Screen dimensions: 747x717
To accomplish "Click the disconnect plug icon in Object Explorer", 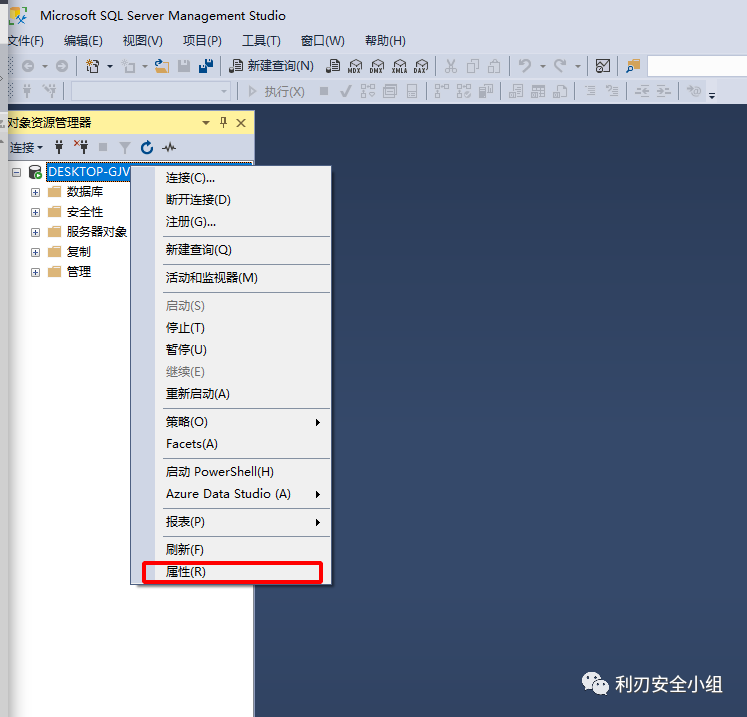I will [81, 147].
